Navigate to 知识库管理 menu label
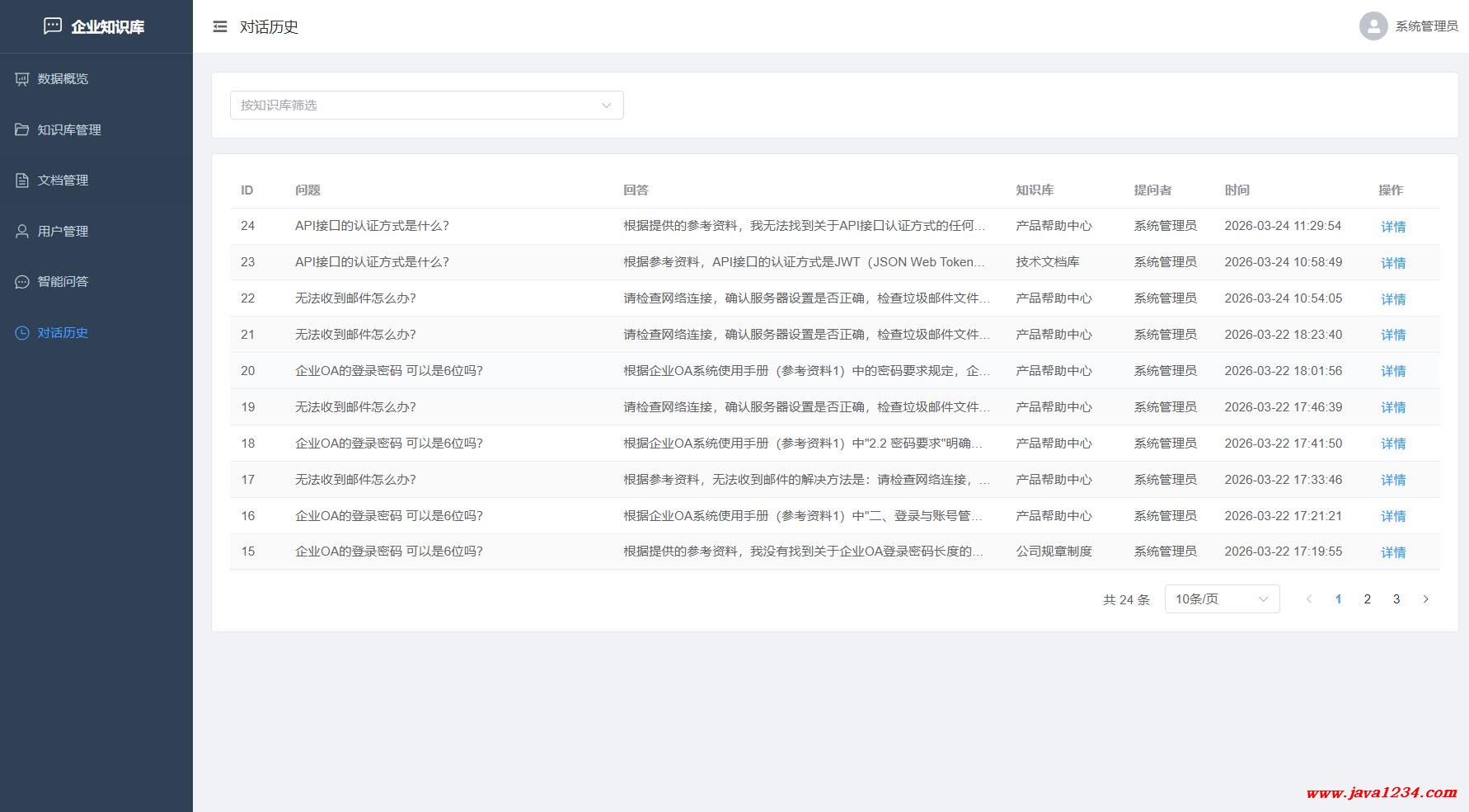The height and width of the screenshot is (812, 1469). 69,130
